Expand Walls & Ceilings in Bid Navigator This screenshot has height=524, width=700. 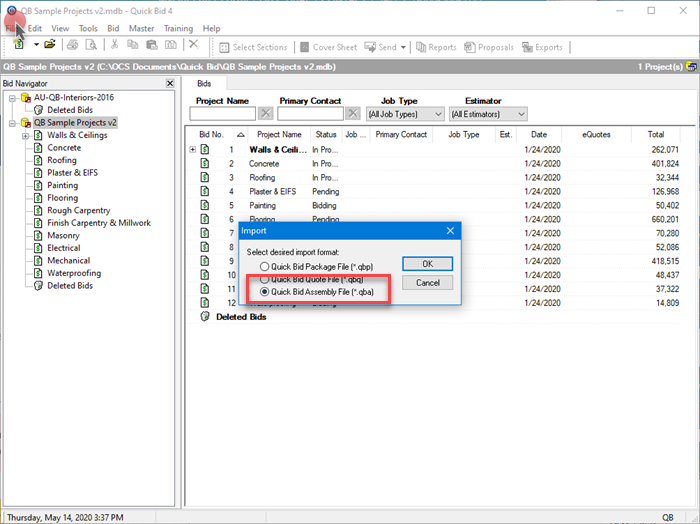pyautogui.click(x=26, y=136)
